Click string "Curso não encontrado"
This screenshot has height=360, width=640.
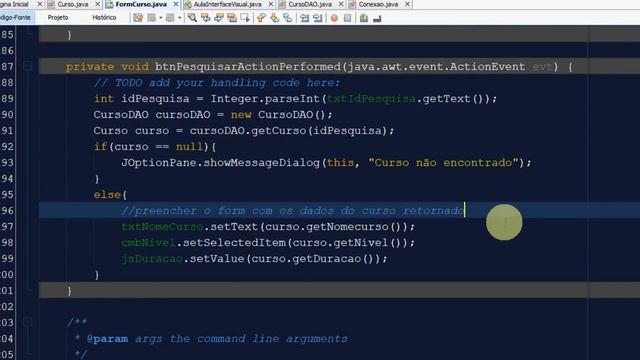pos(443,162)
